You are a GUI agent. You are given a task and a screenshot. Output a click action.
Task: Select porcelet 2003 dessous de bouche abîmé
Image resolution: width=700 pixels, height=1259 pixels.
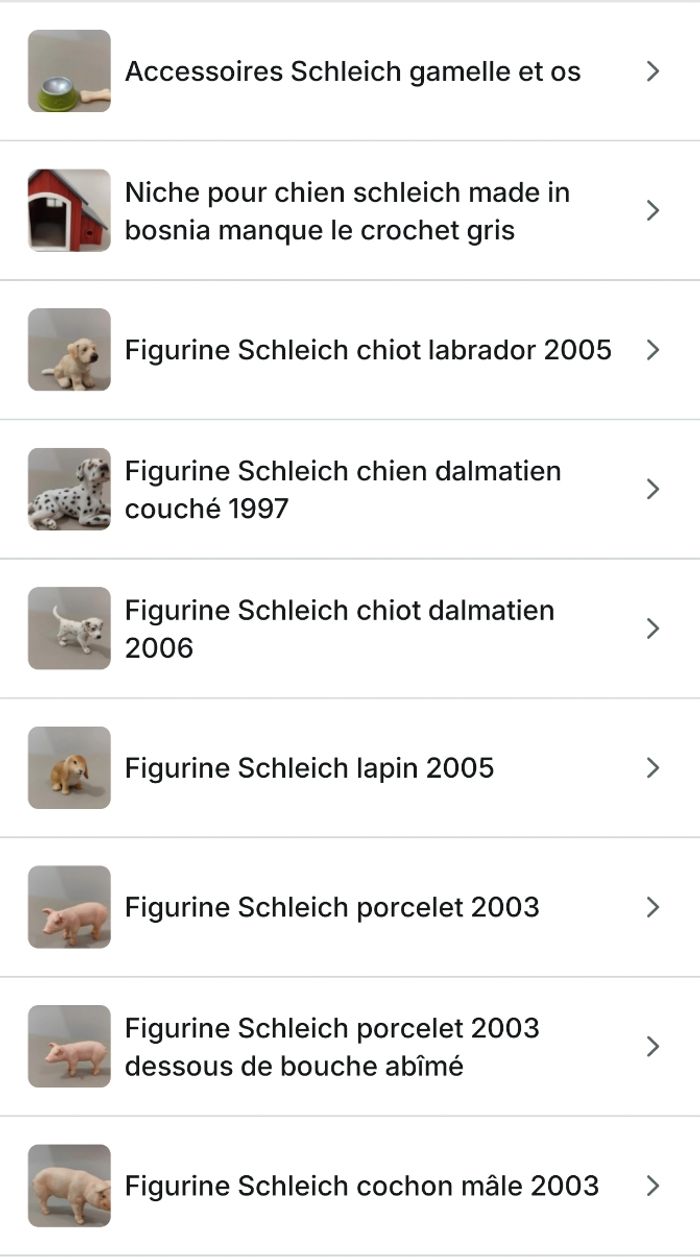pos(332,1046)
